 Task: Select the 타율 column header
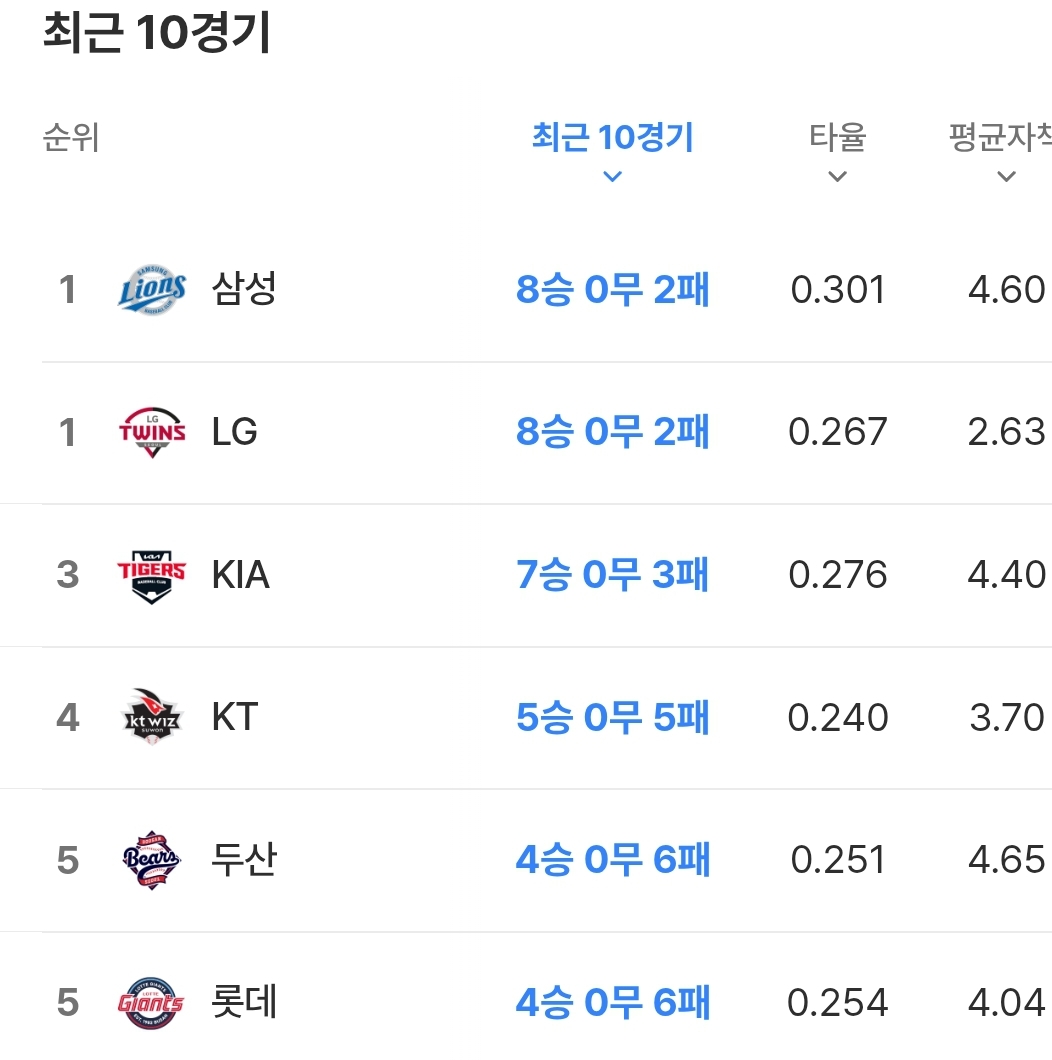point(838,138)
